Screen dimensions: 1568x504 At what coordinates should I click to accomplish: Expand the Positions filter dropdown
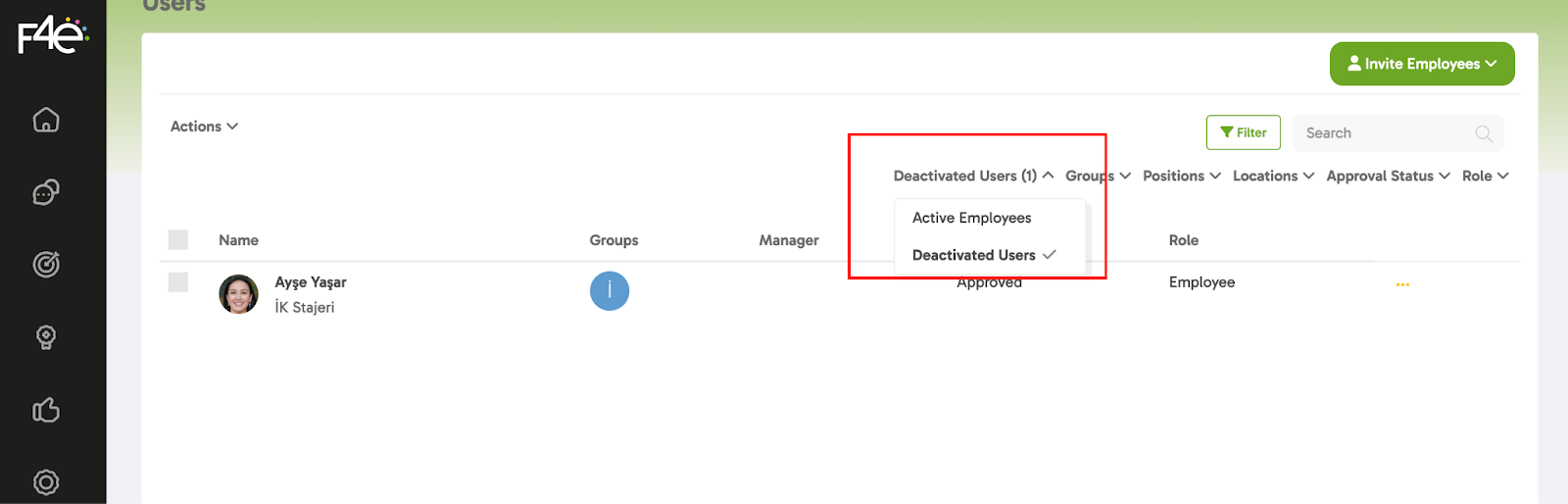point(1181,176)
